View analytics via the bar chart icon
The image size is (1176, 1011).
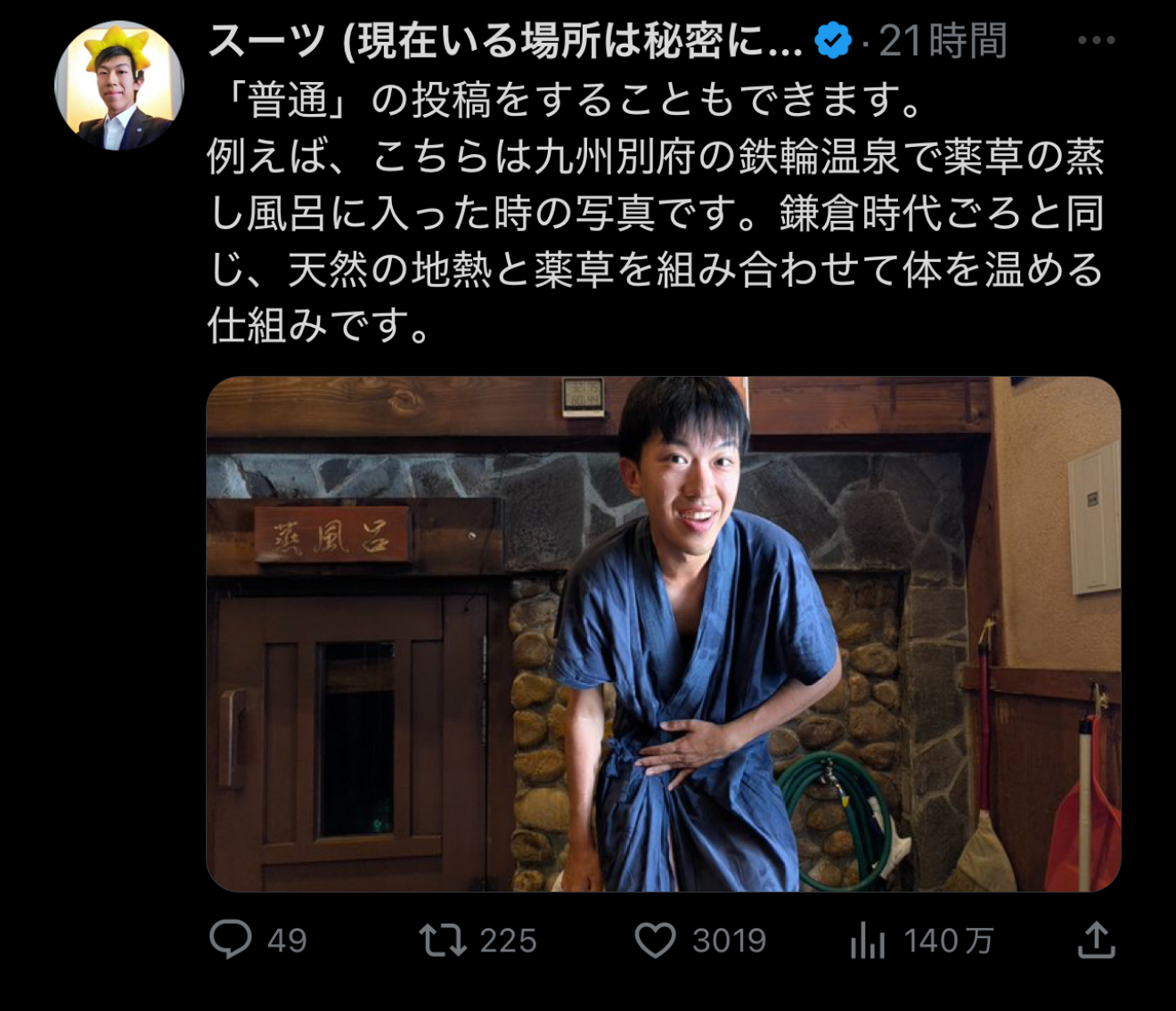pyautogui.click(x=868, y=941)
